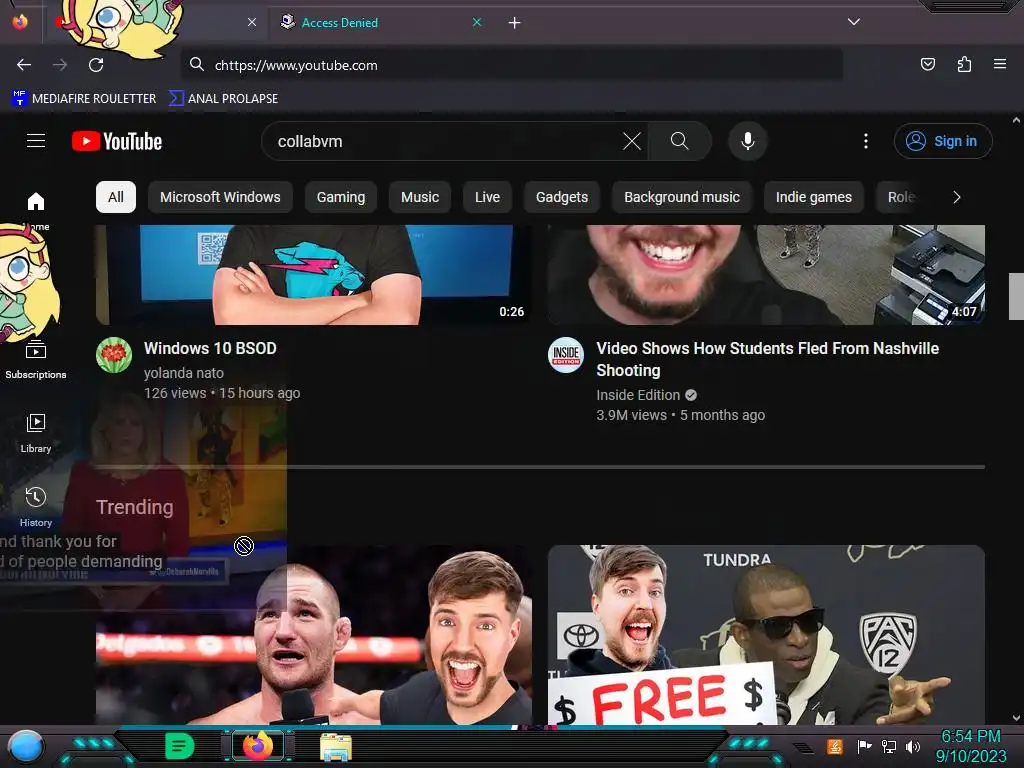Open Library in the sidebar
Viewport: 1024px width, 768px height.
36,433
